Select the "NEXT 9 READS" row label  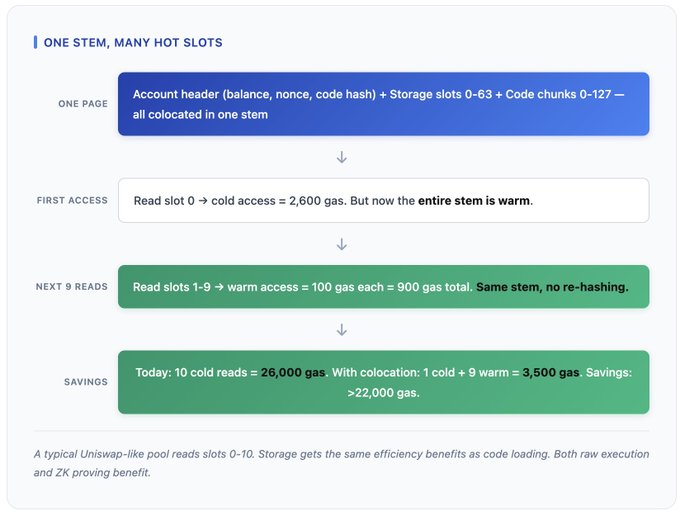pos(71,287)
